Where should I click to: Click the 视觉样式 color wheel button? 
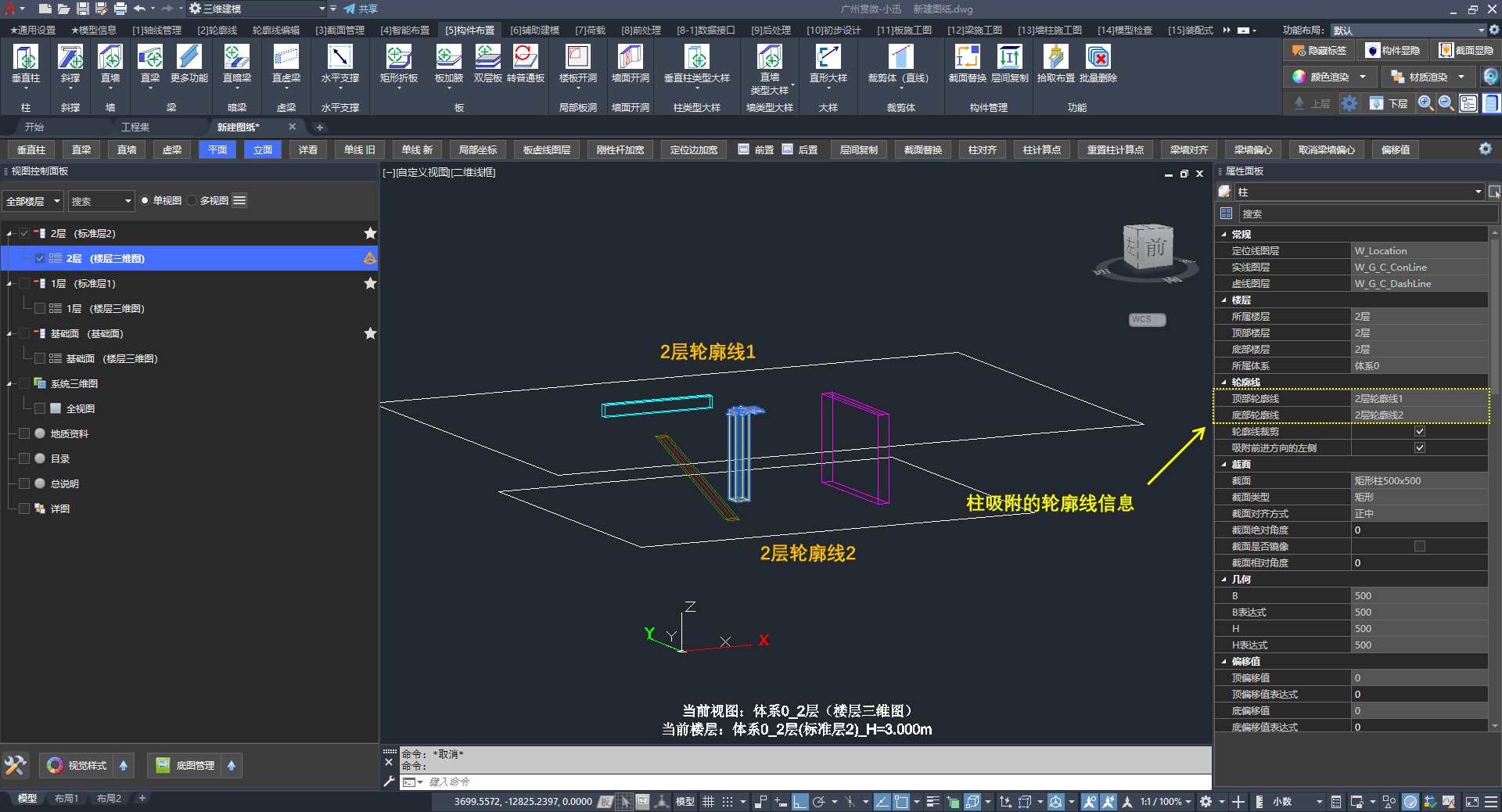pos(55,765)
